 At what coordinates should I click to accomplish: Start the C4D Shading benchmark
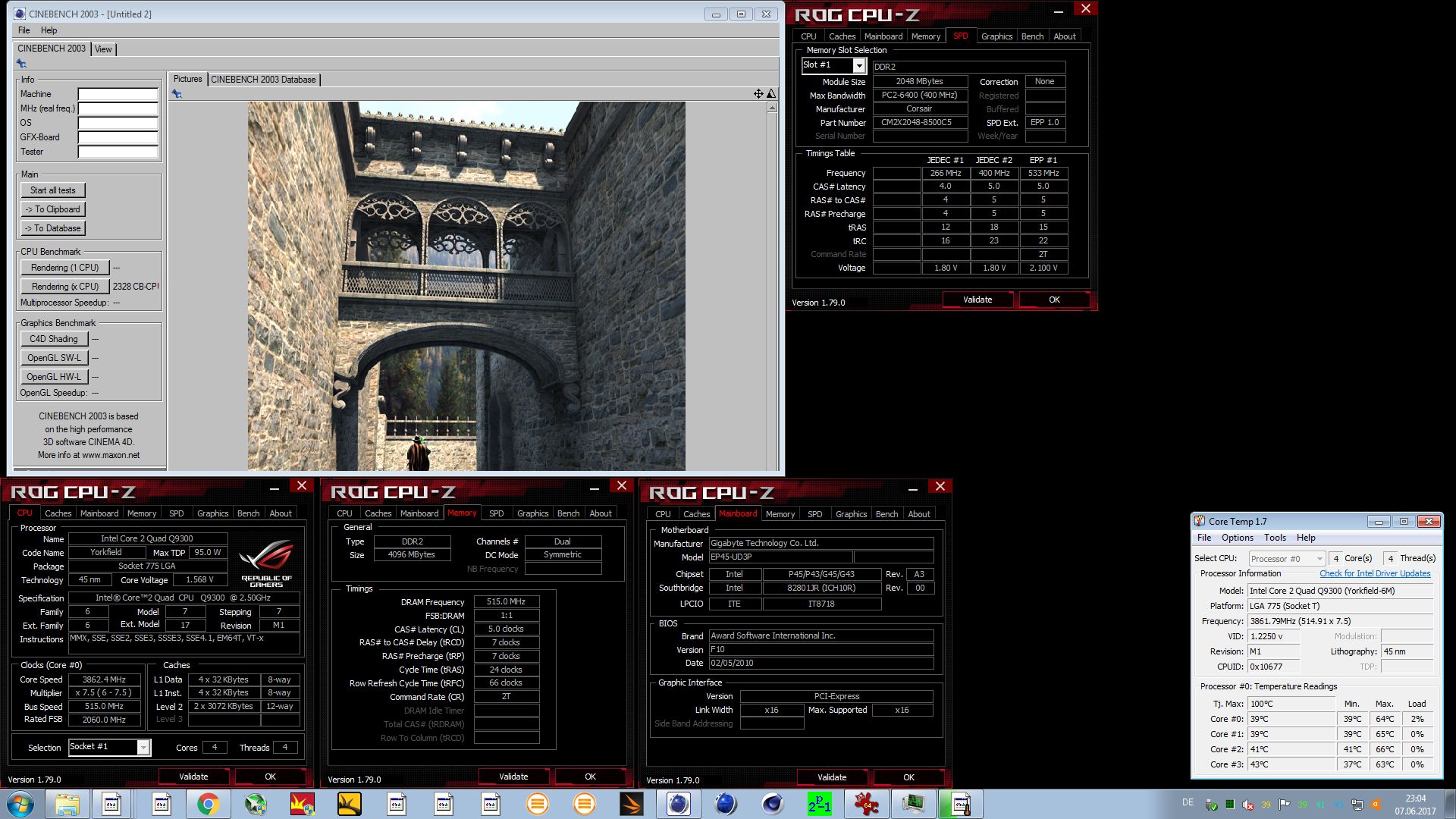[54, 339]
